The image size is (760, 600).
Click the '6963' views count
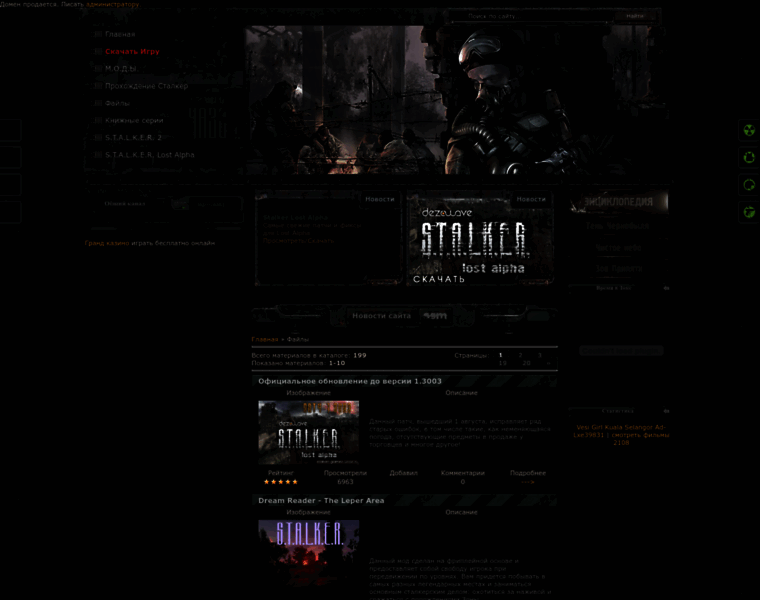345,482
